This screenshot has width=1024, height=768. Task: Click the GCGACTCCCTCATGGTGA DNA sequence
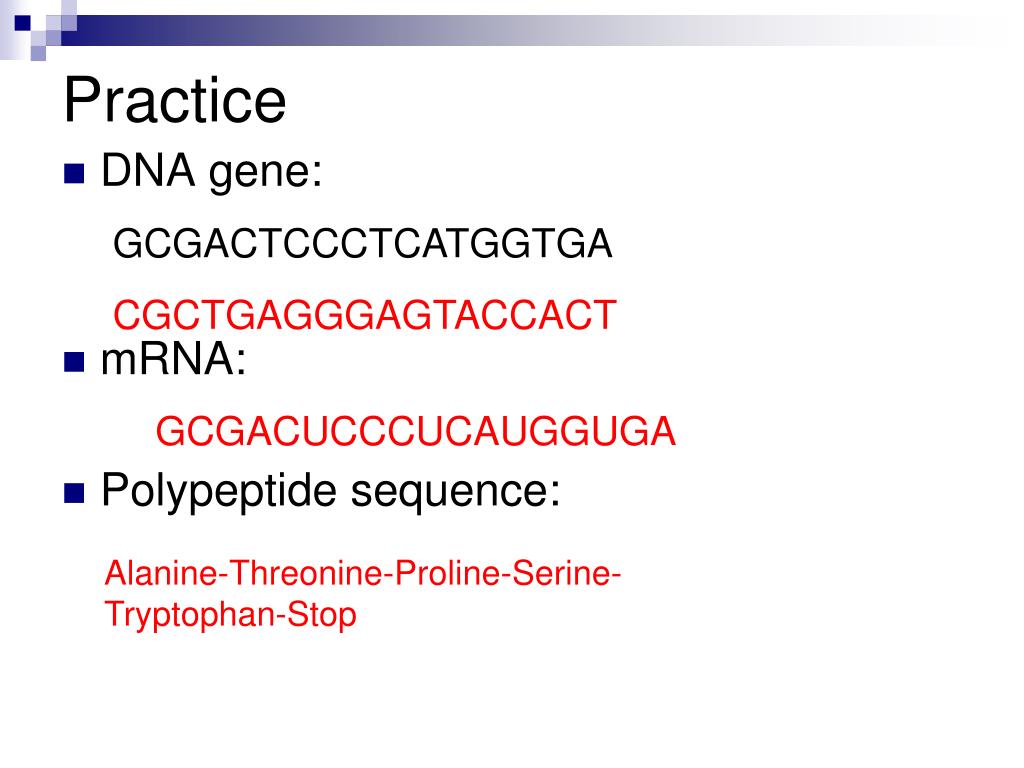point(362,244)
